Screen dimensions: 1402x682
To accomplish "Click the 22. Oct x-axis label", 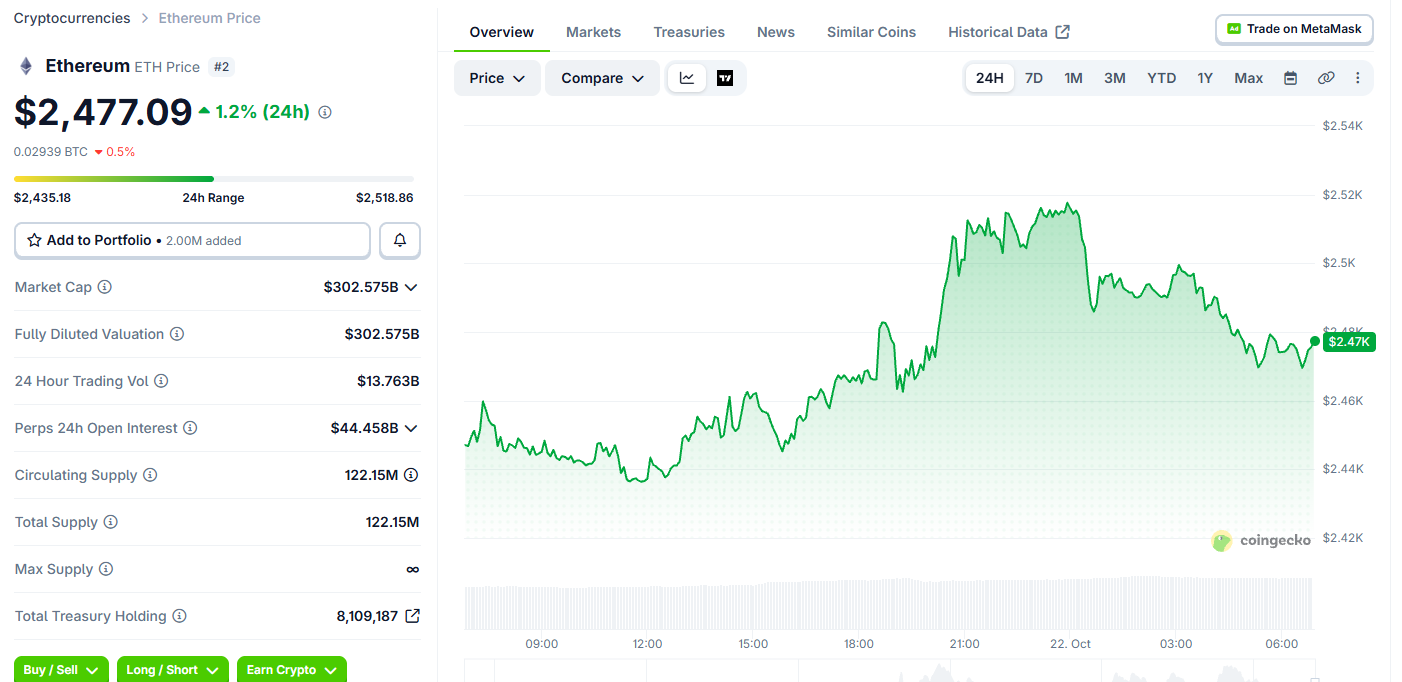I will coord(1070,644).
